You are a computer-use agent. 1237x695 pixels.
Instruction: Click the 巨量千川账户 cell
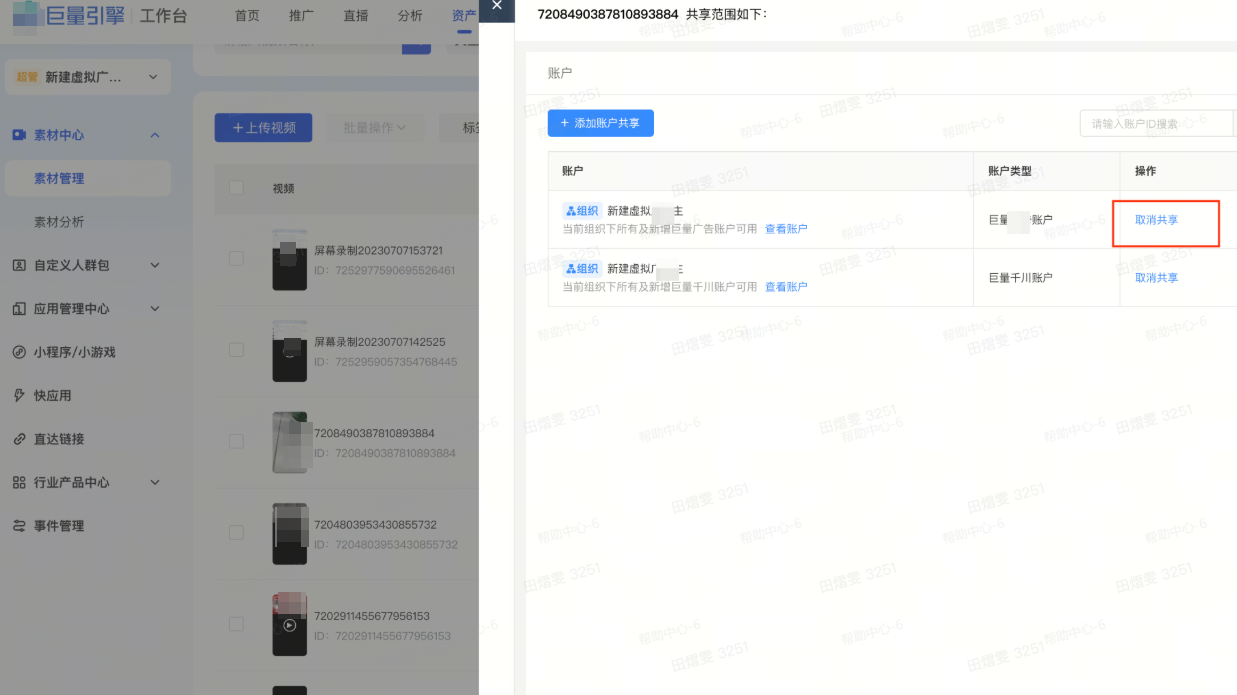[x=1021, y=278]
